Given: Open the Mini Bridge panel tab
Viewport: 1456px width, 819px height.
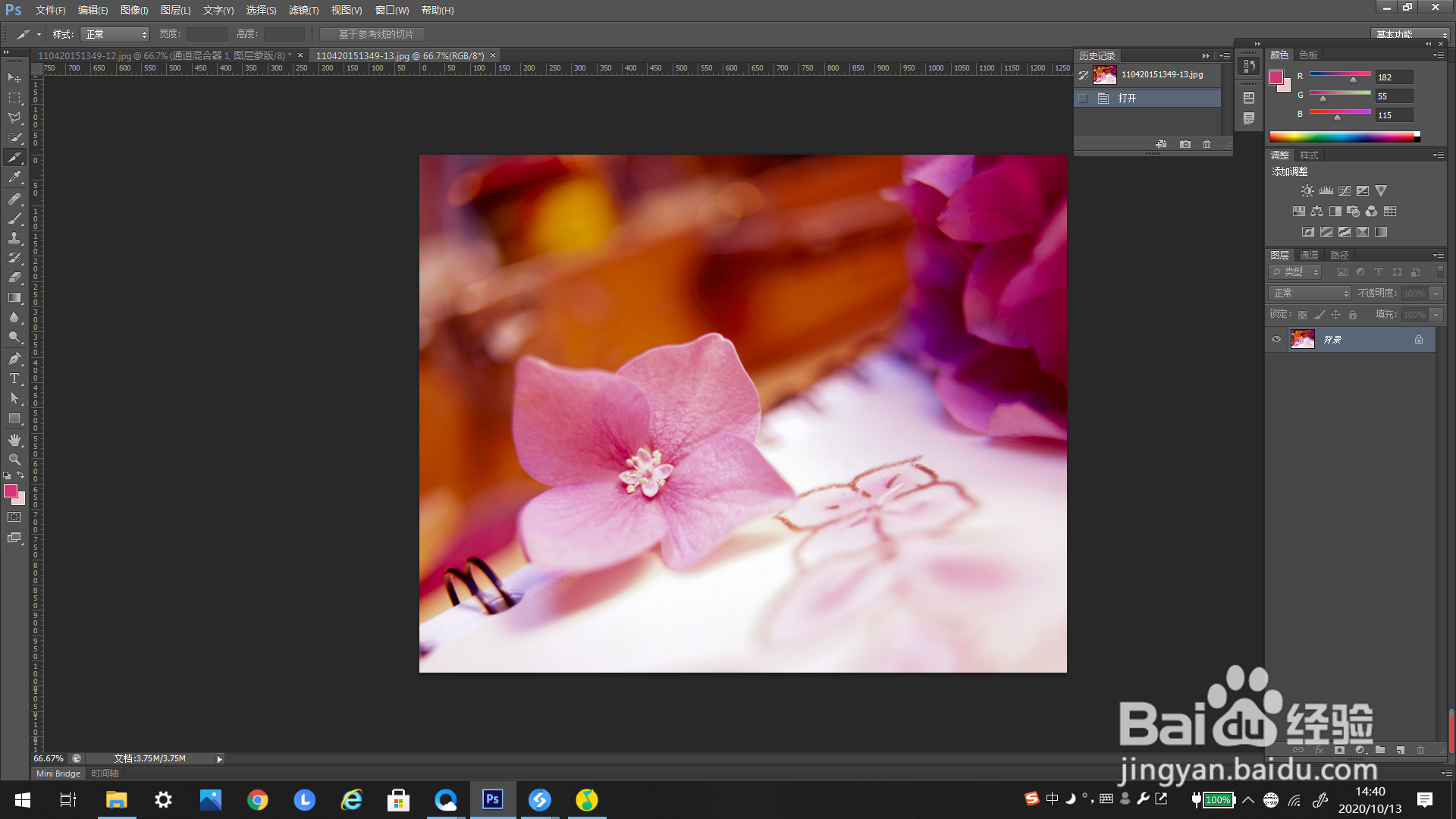Looking at the screenshot, I should (58, 773).
